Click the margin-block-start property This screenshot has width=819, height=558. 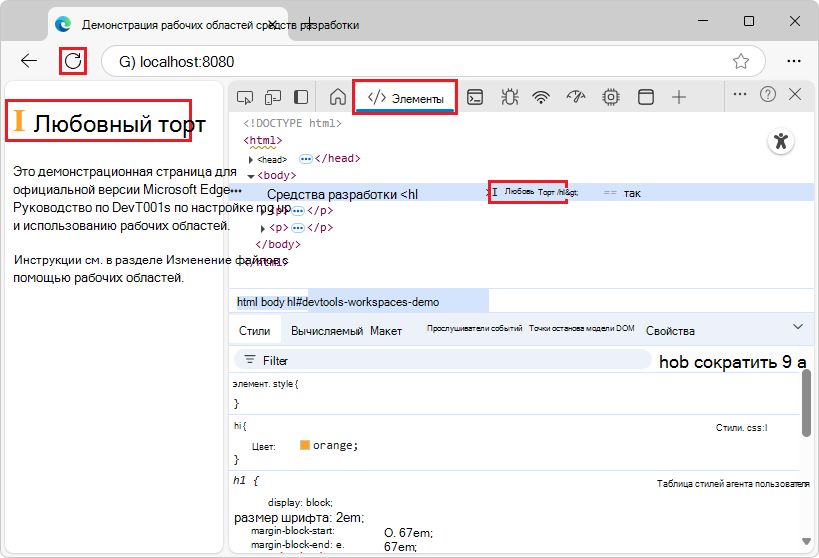(x=292, y=531)
